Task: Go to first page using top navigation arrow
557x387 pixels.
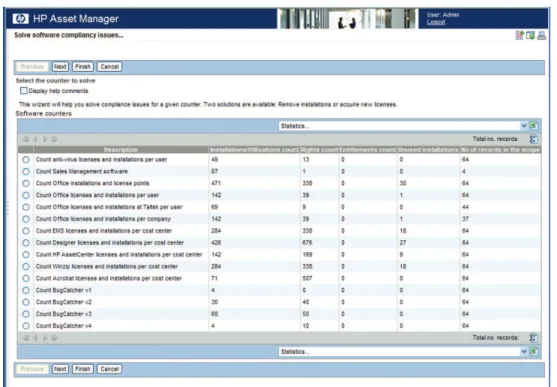Action: [26, 139]
